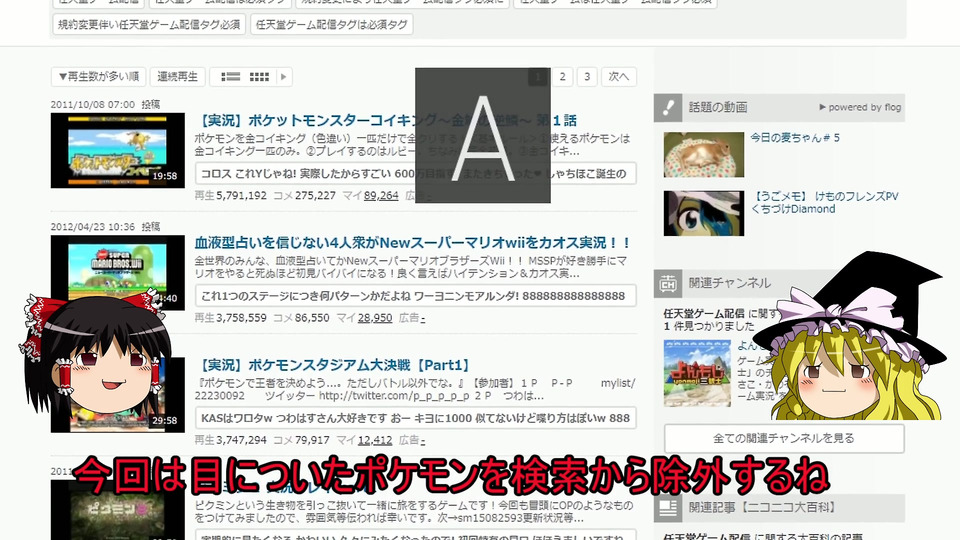Click the 2012/04/23 10:36 投稿 date
This screenshot has height=540, width=960.
[x=105, y=227]
